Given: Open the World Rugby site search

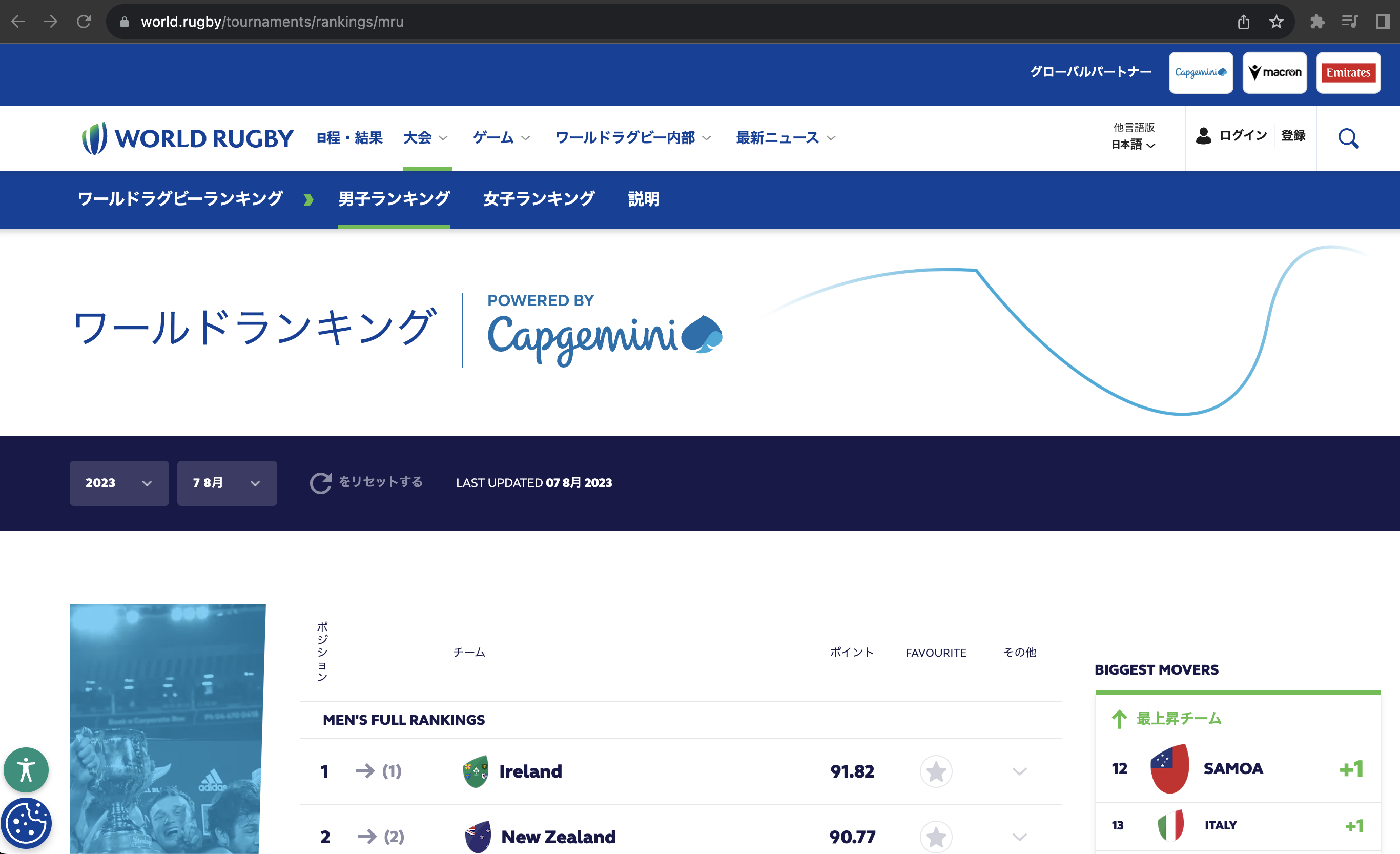Looking at the screenshot, I should tap(1349, 138).
